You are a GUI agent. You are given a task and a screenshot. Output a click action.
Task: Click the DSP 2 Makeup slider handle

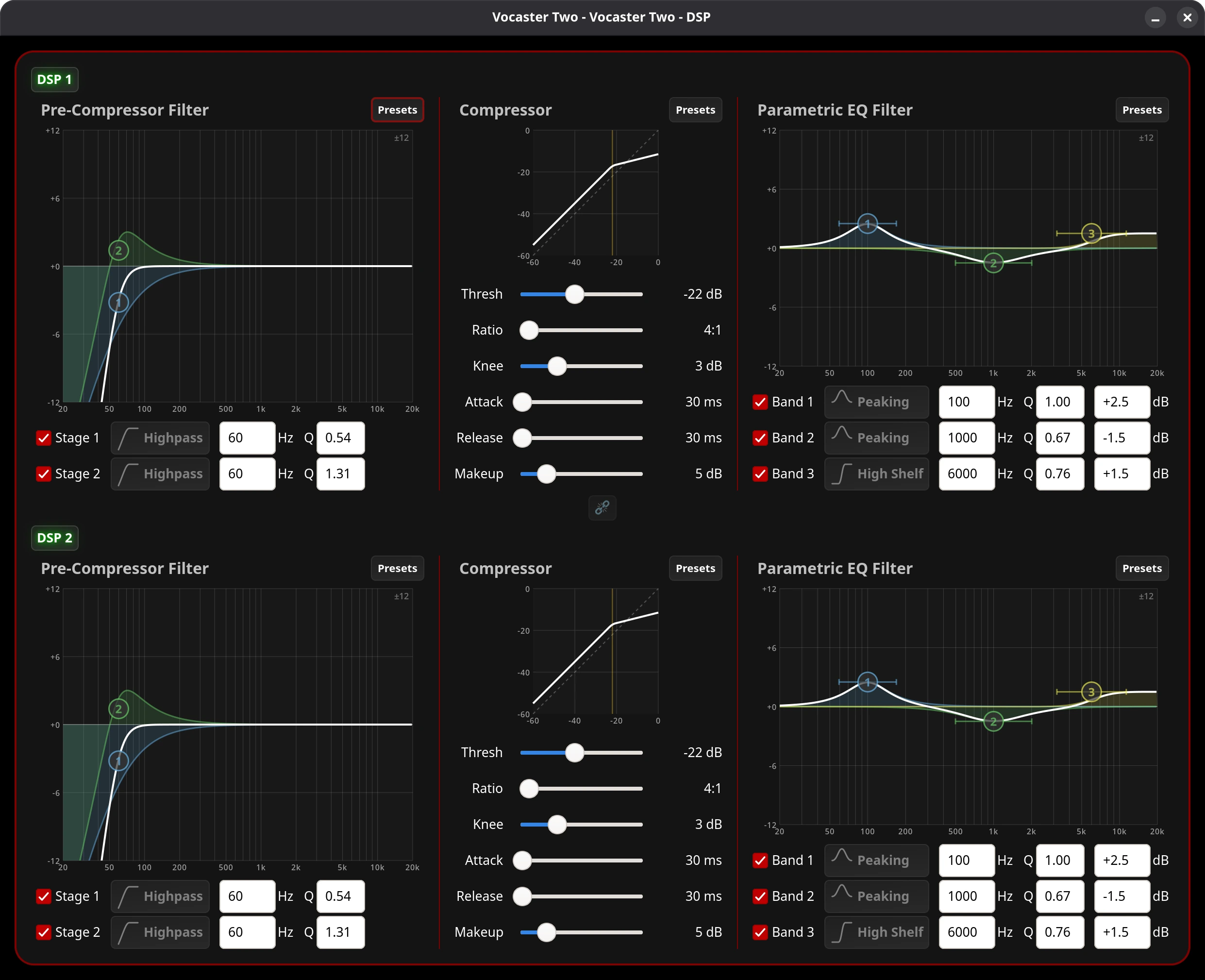[546, 932]
